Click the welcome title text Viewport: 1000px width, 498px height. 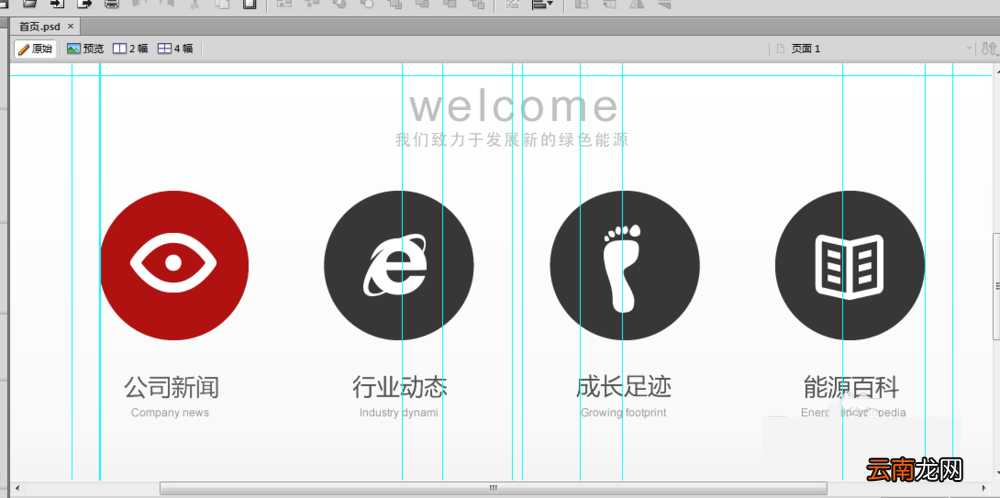[514, 106]
